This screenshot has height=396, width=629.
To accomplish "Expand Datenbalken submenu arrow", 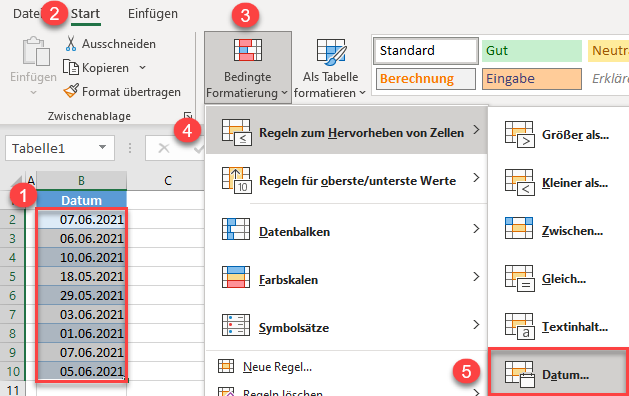I will [476, 229].
